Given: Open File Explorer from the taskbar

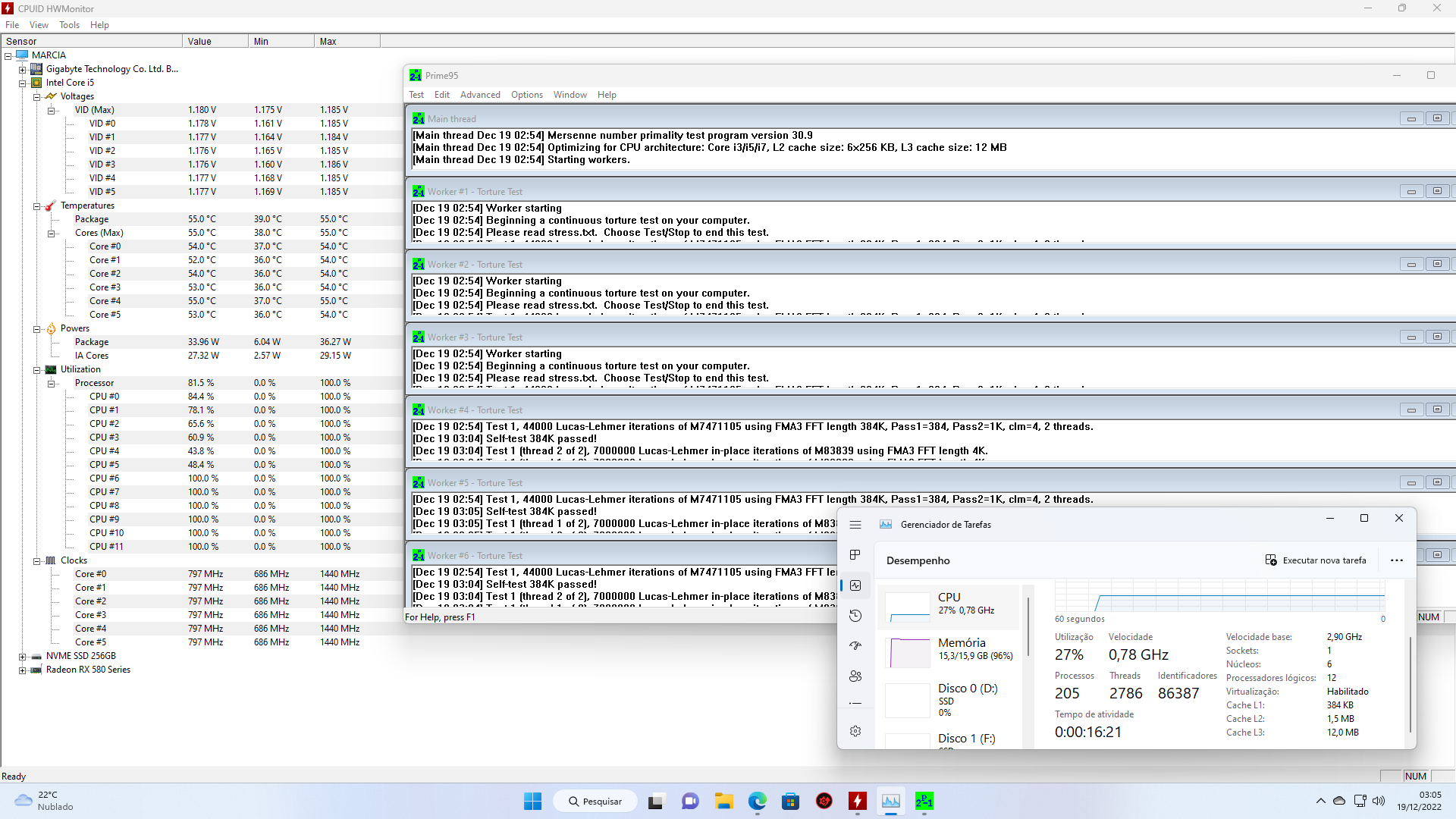Looking at the screenshot, I should pos(724,801).
